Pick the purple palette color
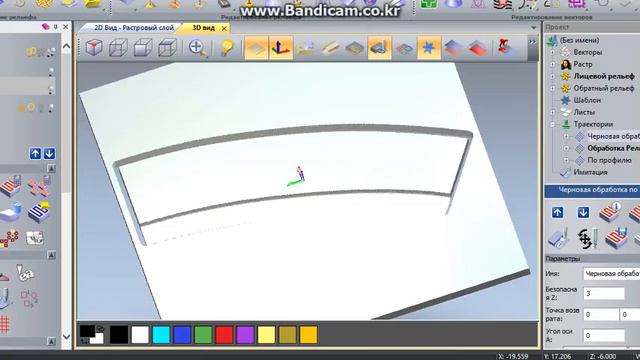 (x=245, y=335)
